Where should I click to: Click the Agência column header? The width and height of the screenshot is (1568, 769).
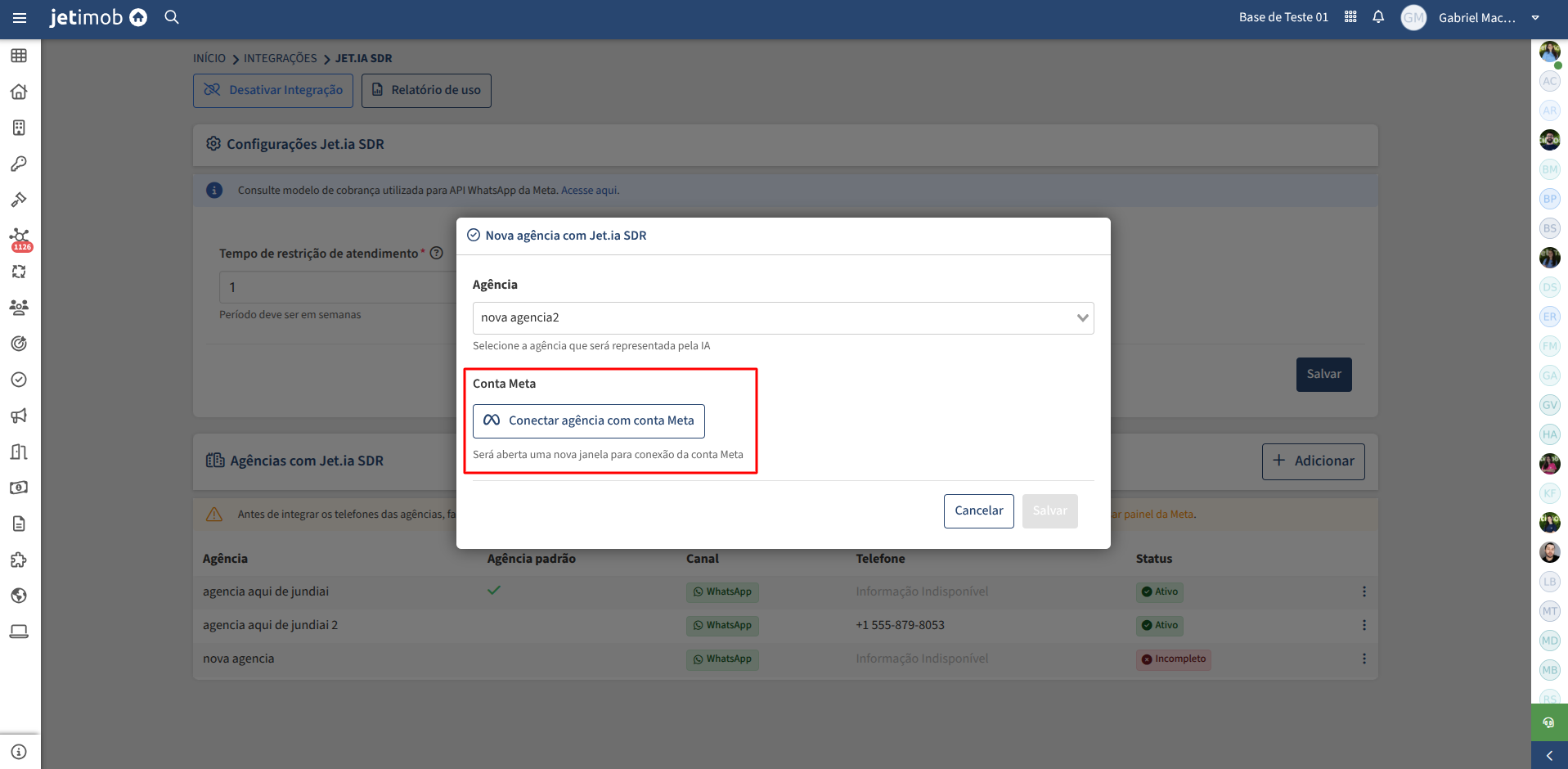point(225,559)
